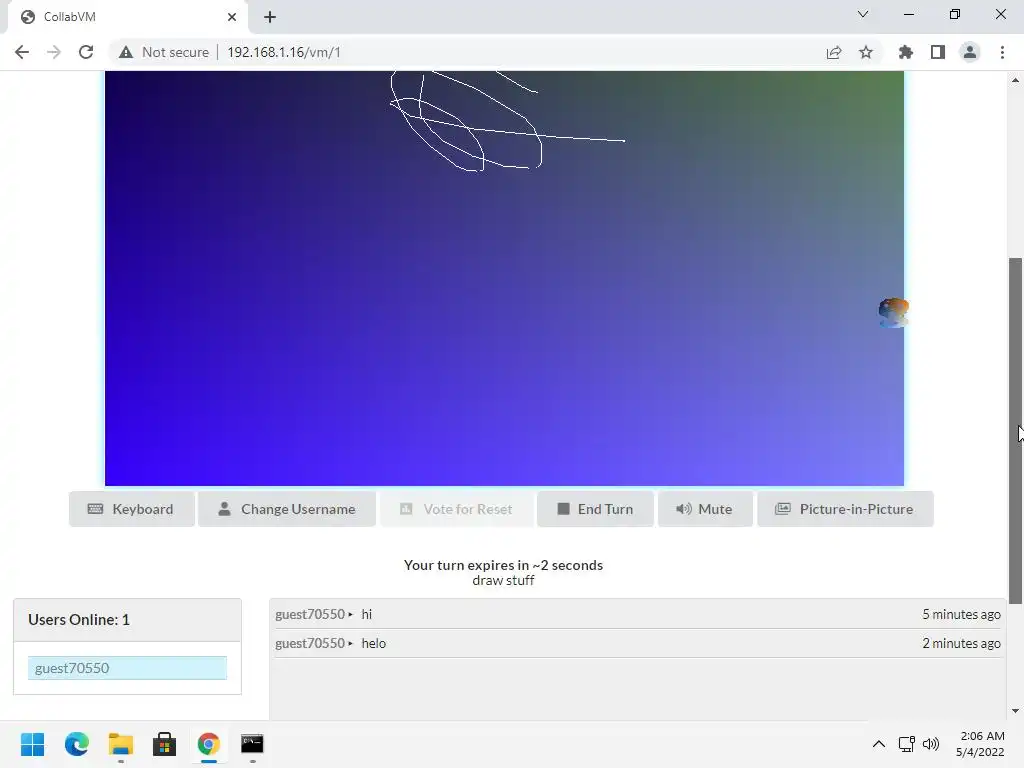Select guest70550 in the users list

(x=127, y=667)
